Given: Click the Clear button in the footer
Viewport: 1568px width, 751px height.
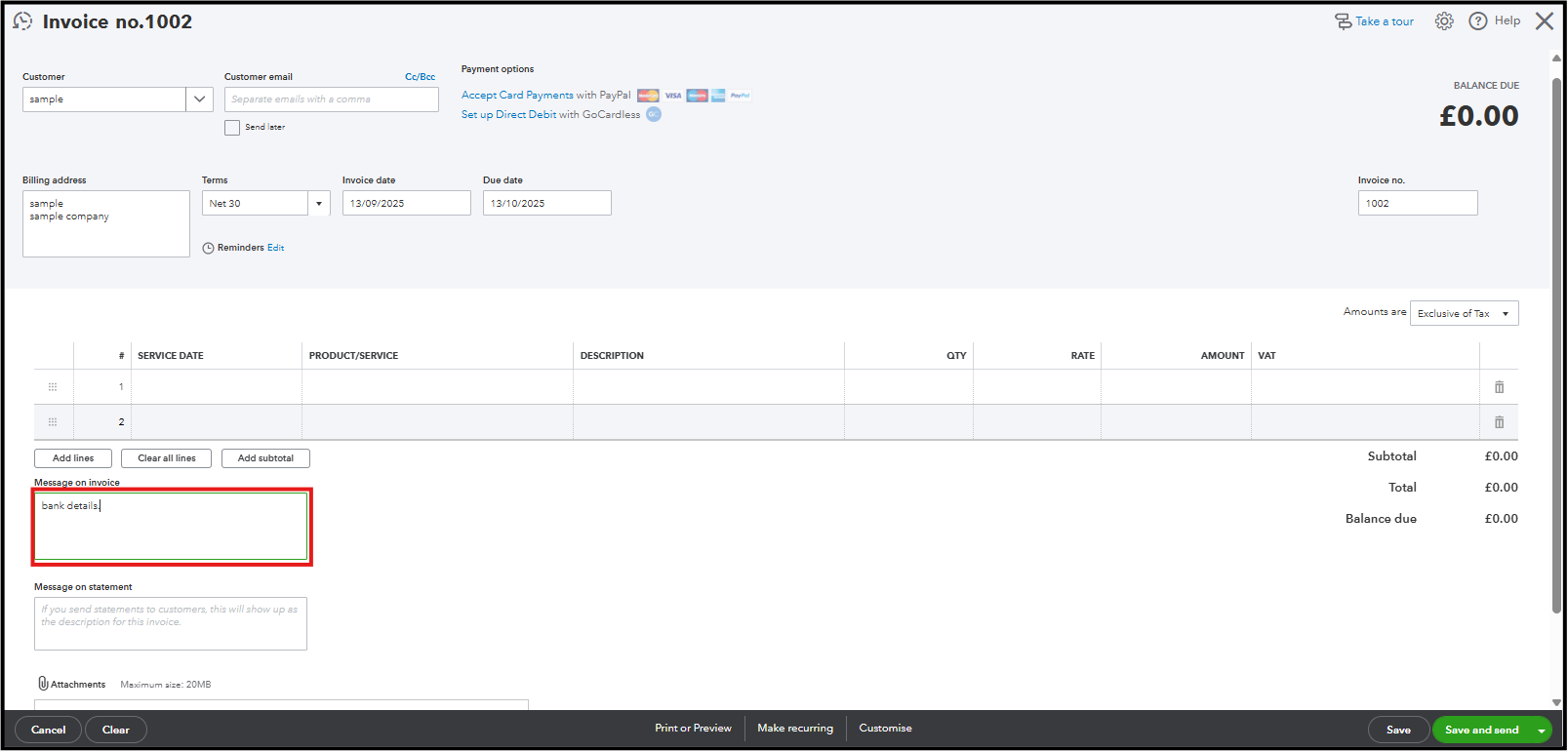Looking at the screenshot, I should click(116, 730).
